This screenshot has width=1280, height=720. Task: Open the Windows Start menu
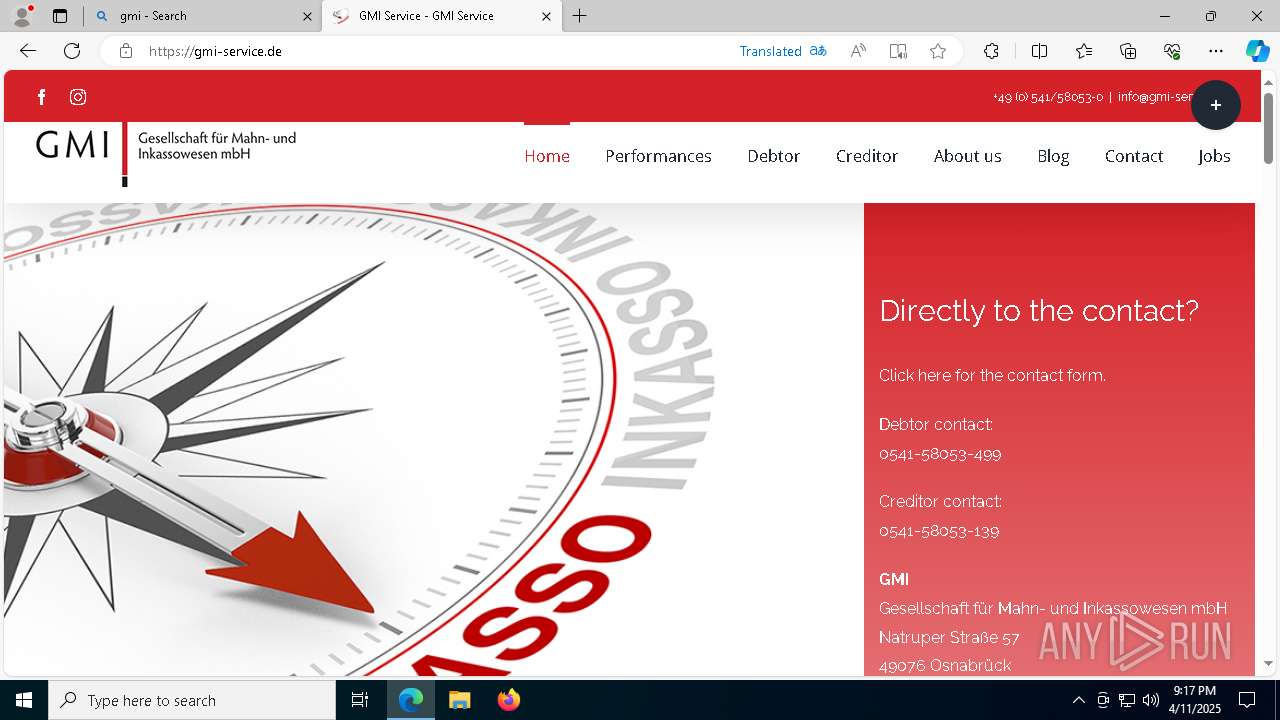click(24, 700)
